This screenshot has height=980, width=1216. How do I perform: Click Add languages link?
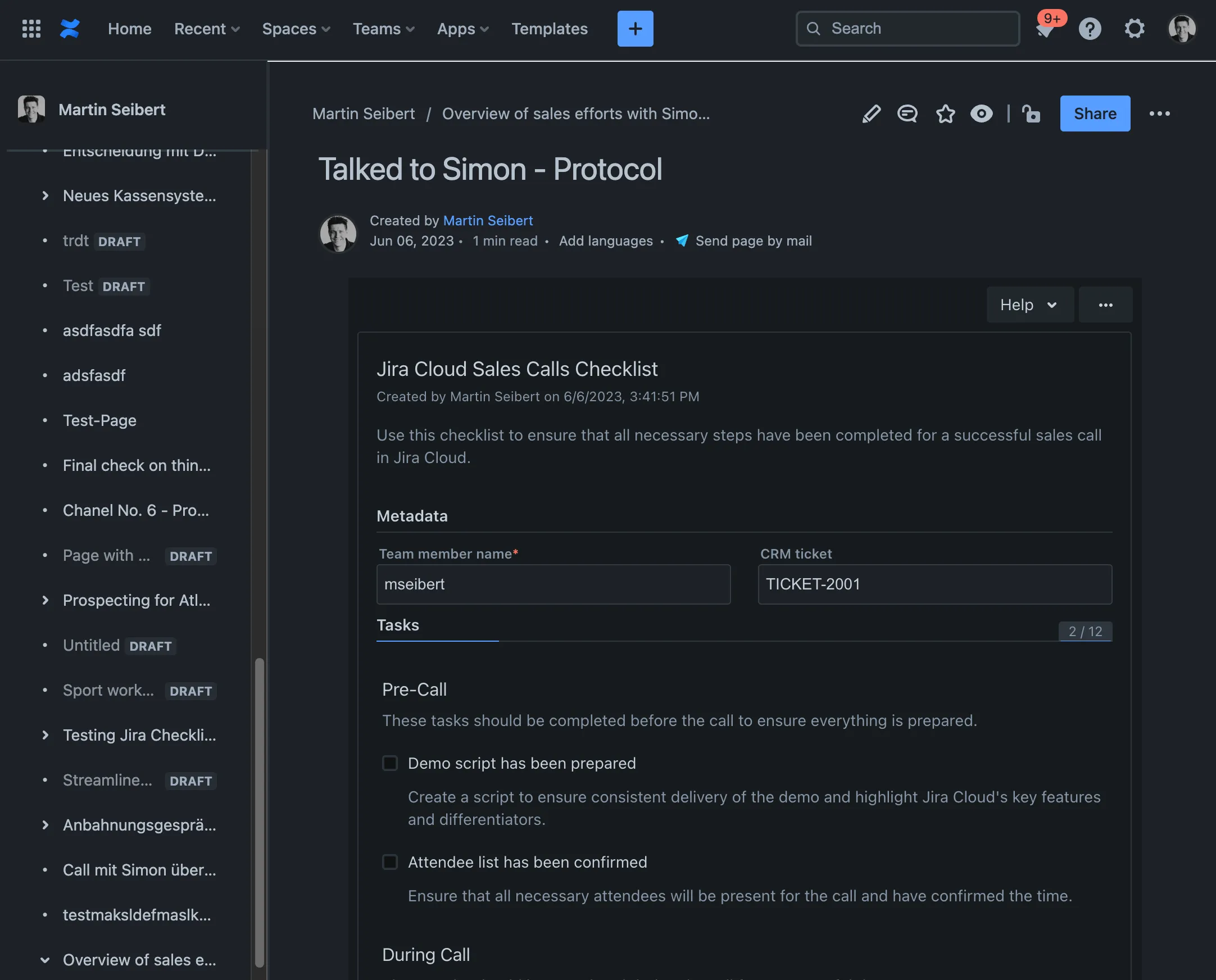point(606,241)
